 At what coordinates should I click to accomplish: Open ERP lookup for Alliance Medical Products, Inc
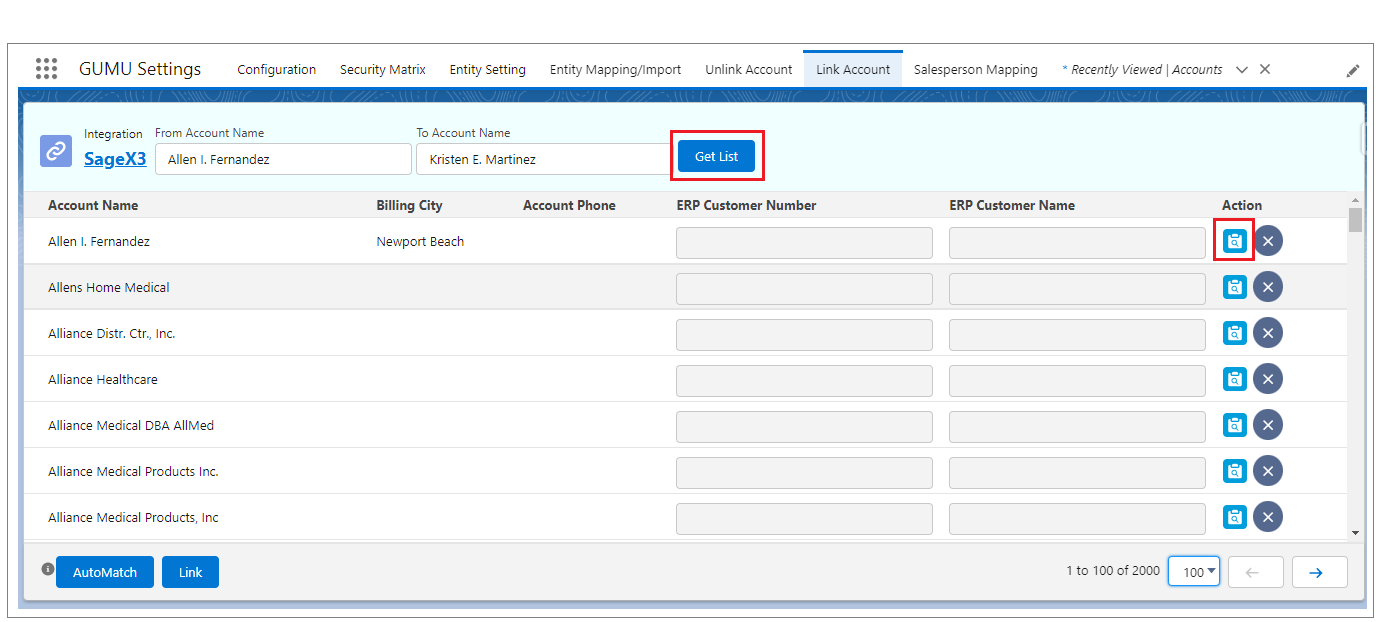point(1235,517)
